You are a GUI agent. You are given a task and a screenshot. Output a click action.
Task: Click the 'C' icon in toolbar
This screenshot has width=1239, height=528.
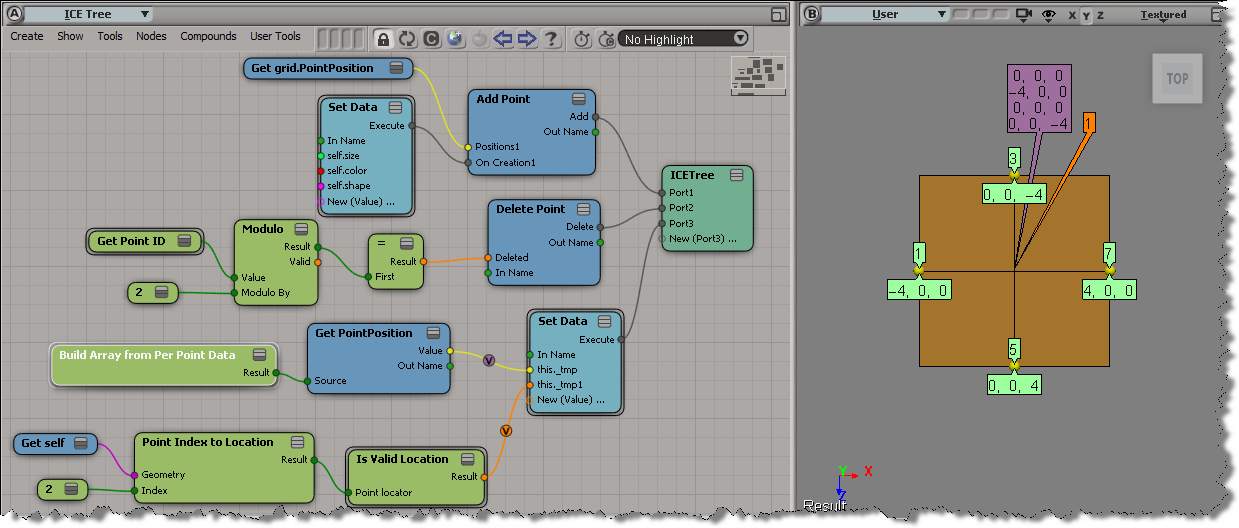click(431, 39)
